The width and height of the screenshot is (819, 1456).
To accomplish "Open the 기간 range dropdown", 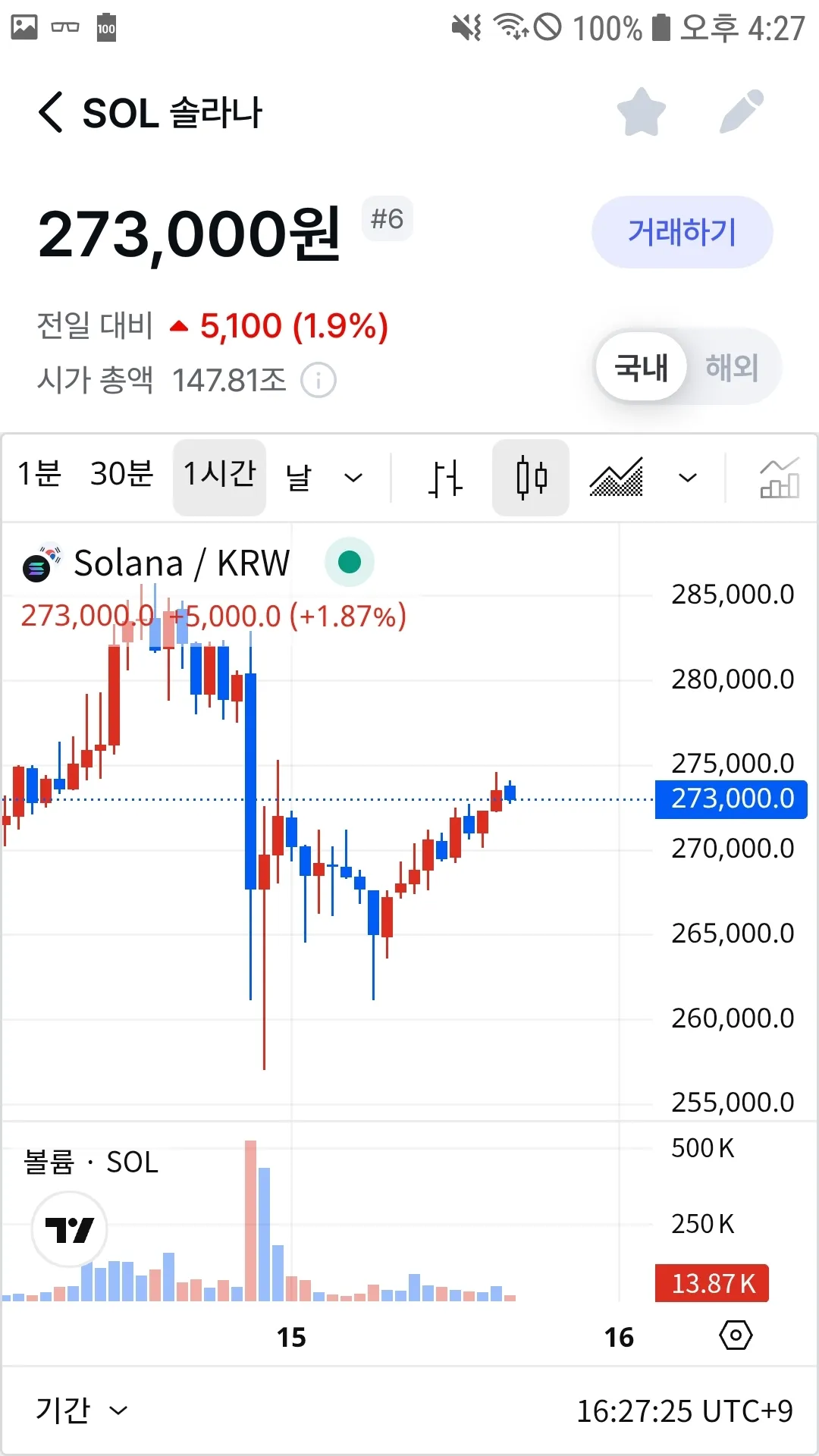I will point(81,1410).
